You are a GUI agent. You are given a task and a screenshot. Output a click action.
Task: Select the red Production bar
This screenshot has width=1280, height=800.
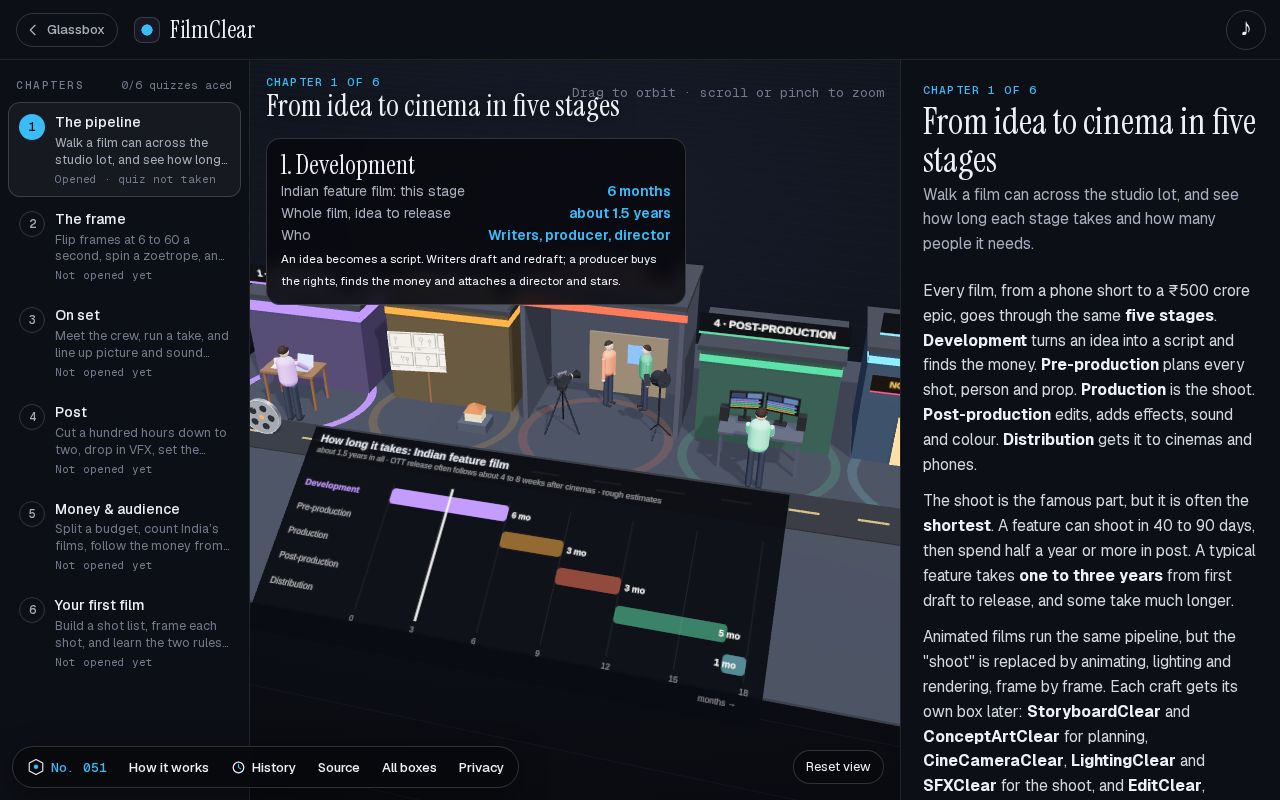(588, 581)
